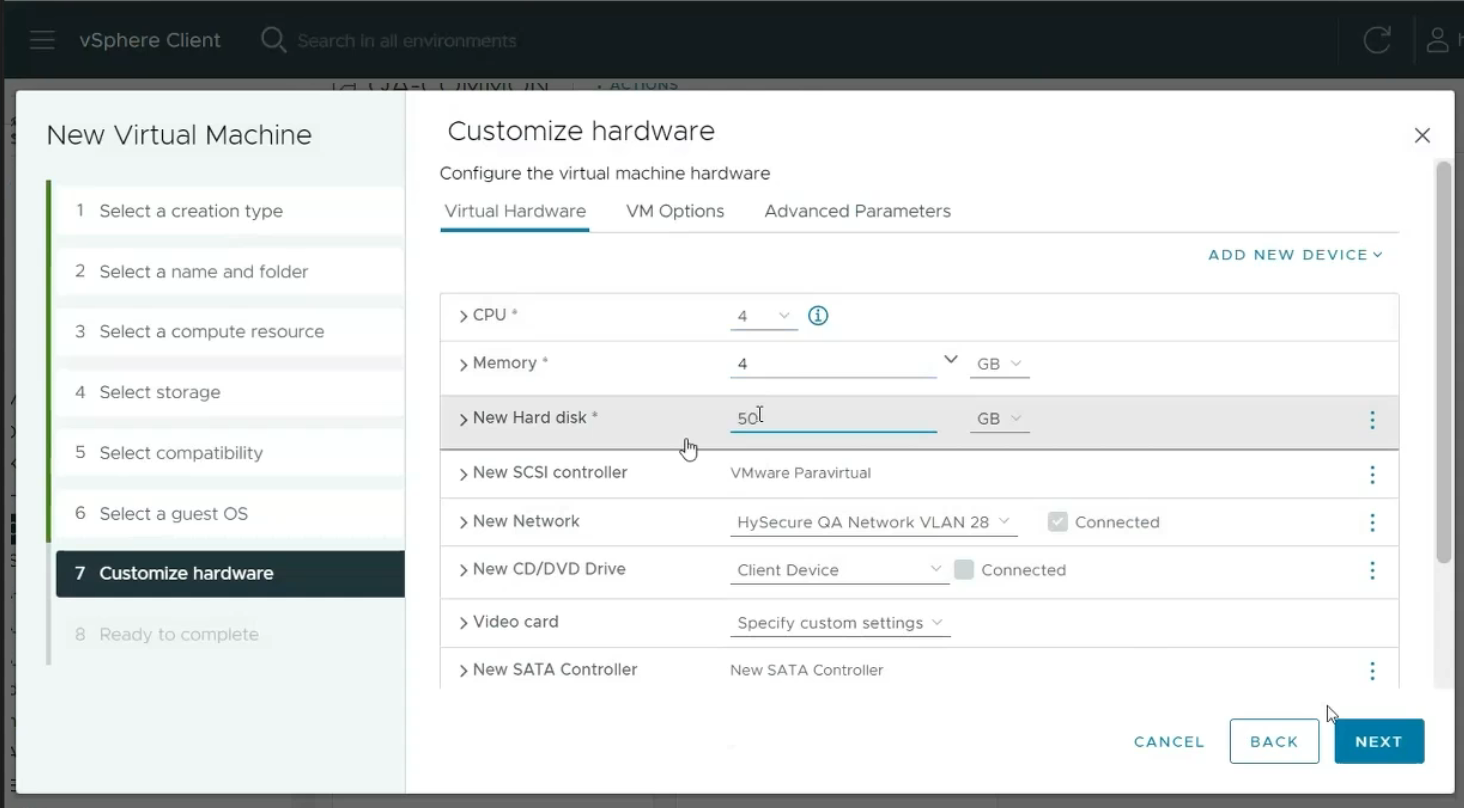Screen dimensions: 1464x808
Task: Click the NEXT button
Action: tap(1378, 741)
